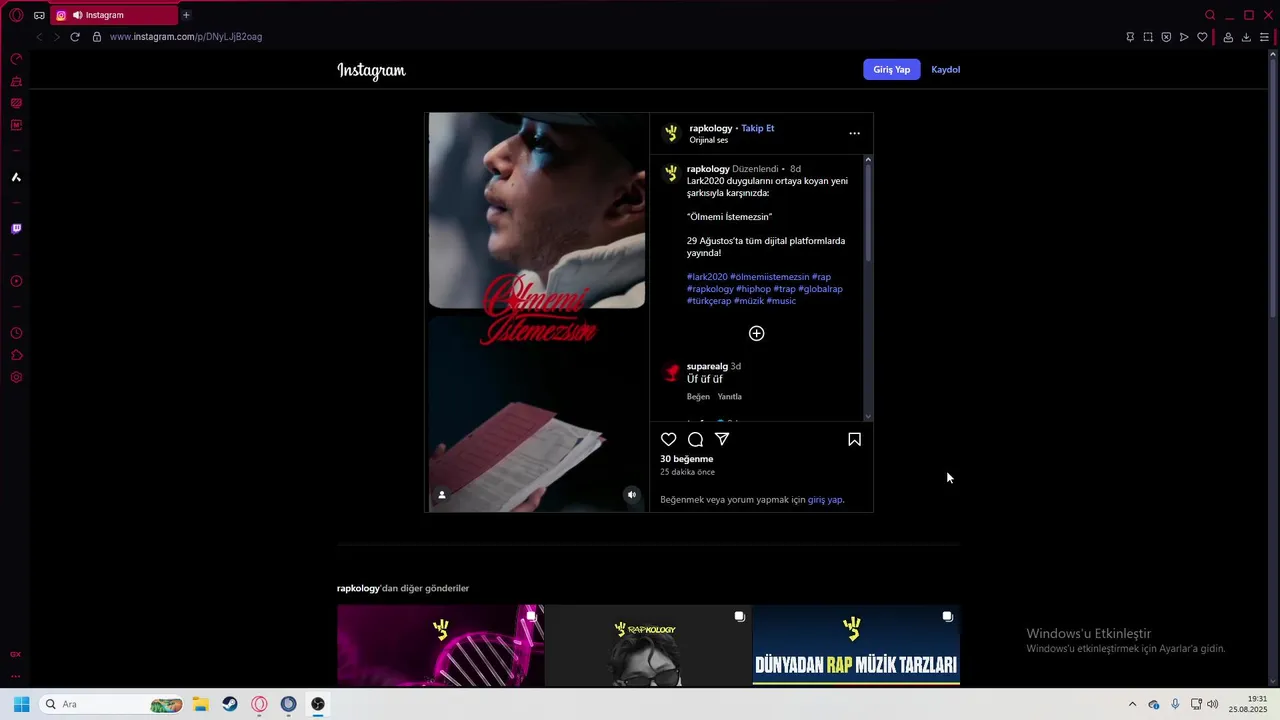Viewport: 1280px width, 720px height.
Task: Open post options three-dots menu
Action: pos(854,133)
